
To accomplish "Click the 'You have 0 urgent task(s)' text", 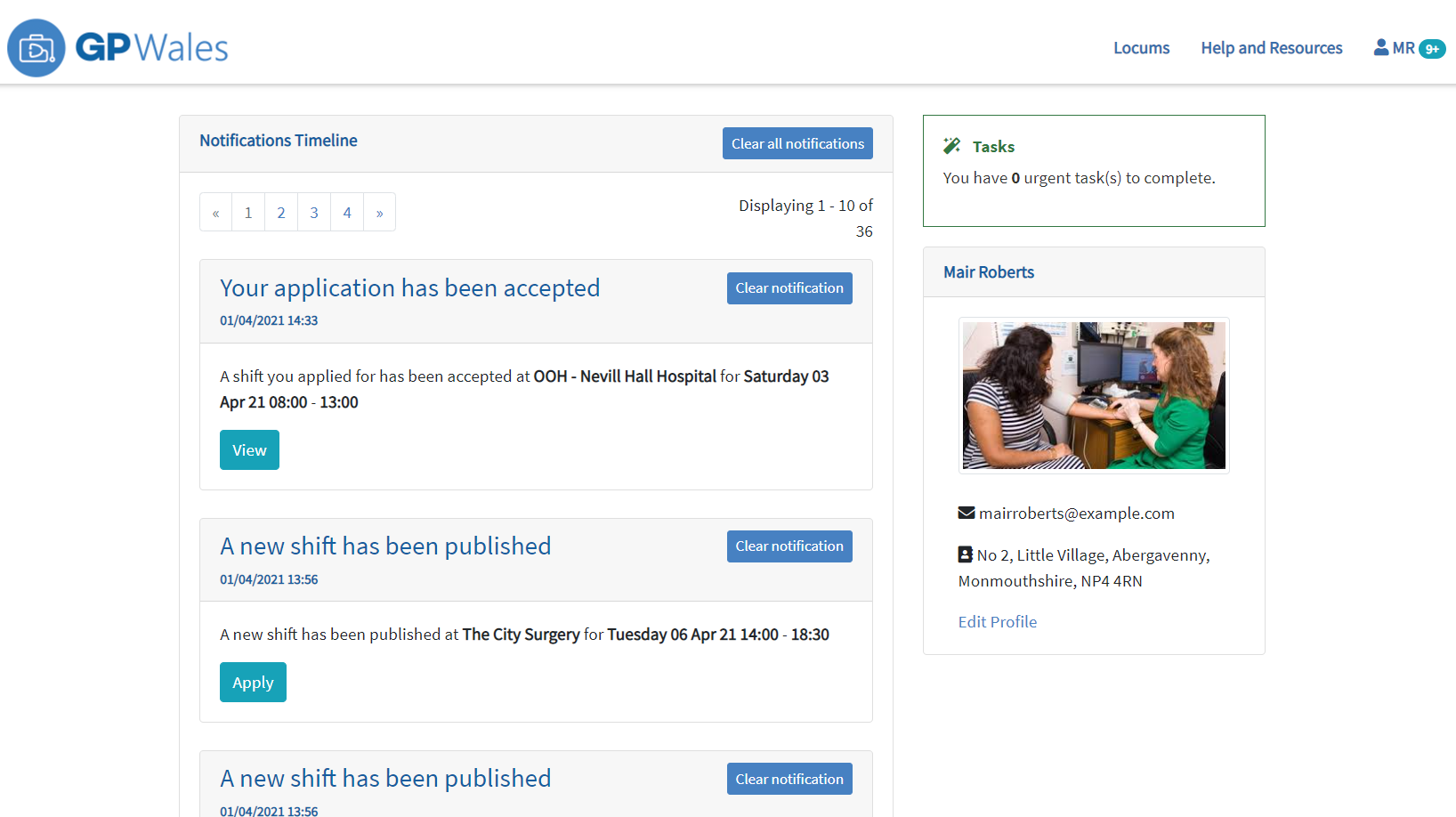I will click(x=1080, y=178).
